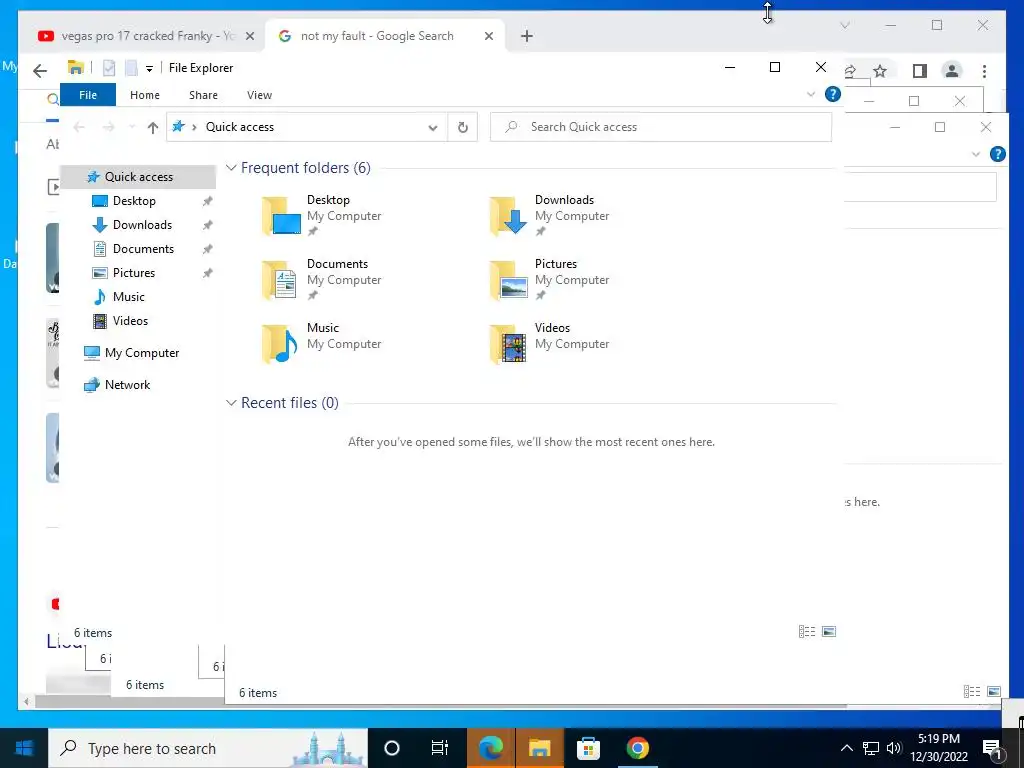Refresh the Quick access view
Image resolution: width=1024 pixels, height=768 pixels.
click(462, 127)
